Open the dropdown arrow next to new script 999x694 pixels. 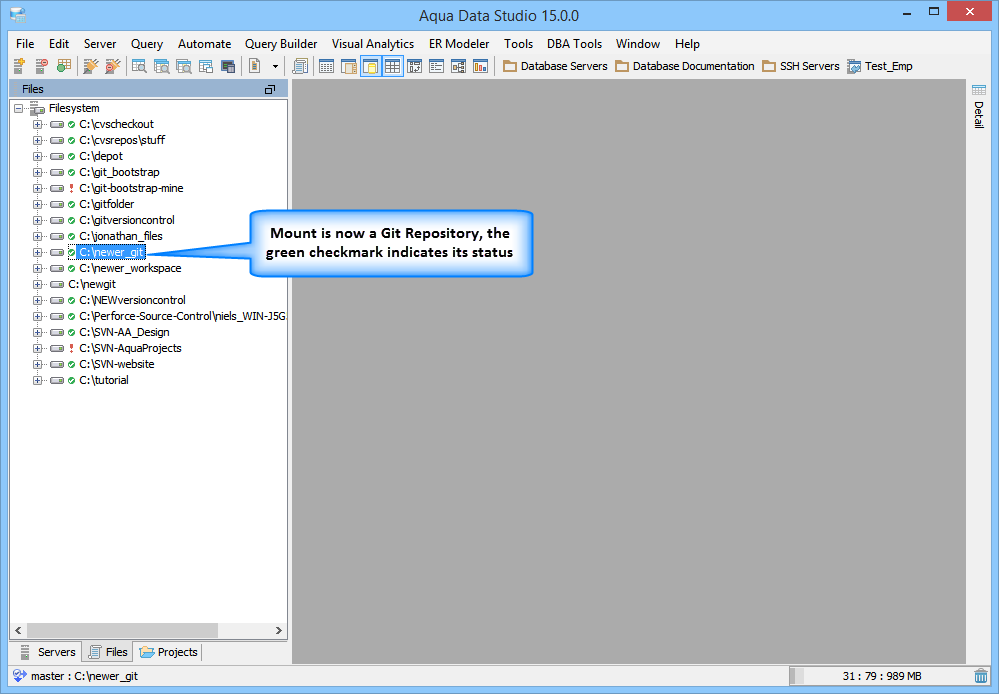pos(275,66)
